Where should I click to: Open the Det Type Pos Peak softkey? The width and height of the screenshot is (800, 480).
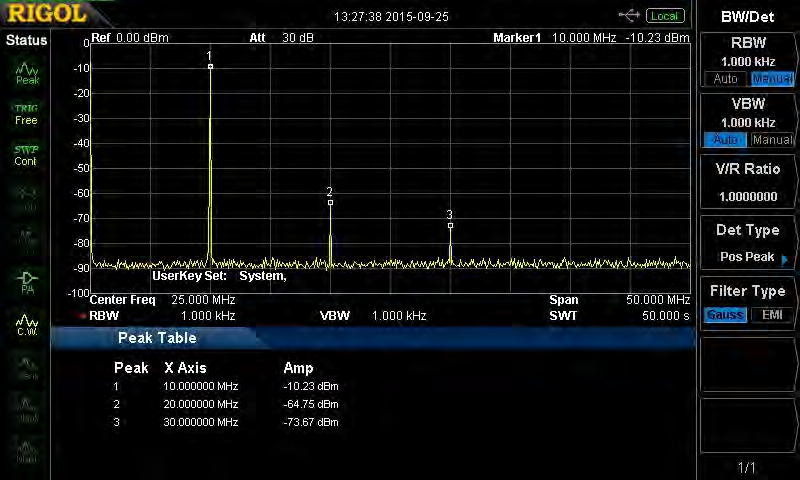[x=747, y=242]
